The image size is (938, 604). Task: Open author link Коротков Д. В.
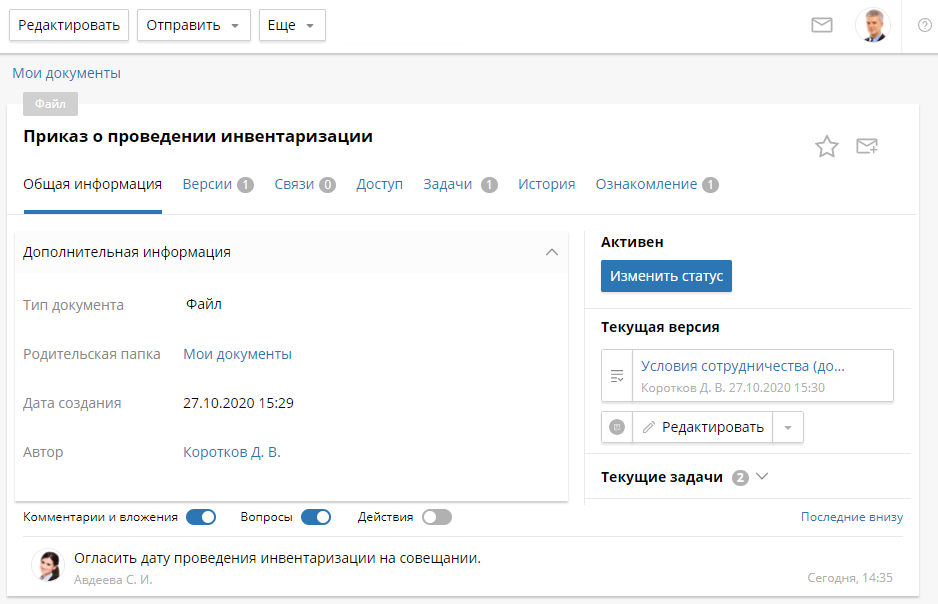coord(232,452)
